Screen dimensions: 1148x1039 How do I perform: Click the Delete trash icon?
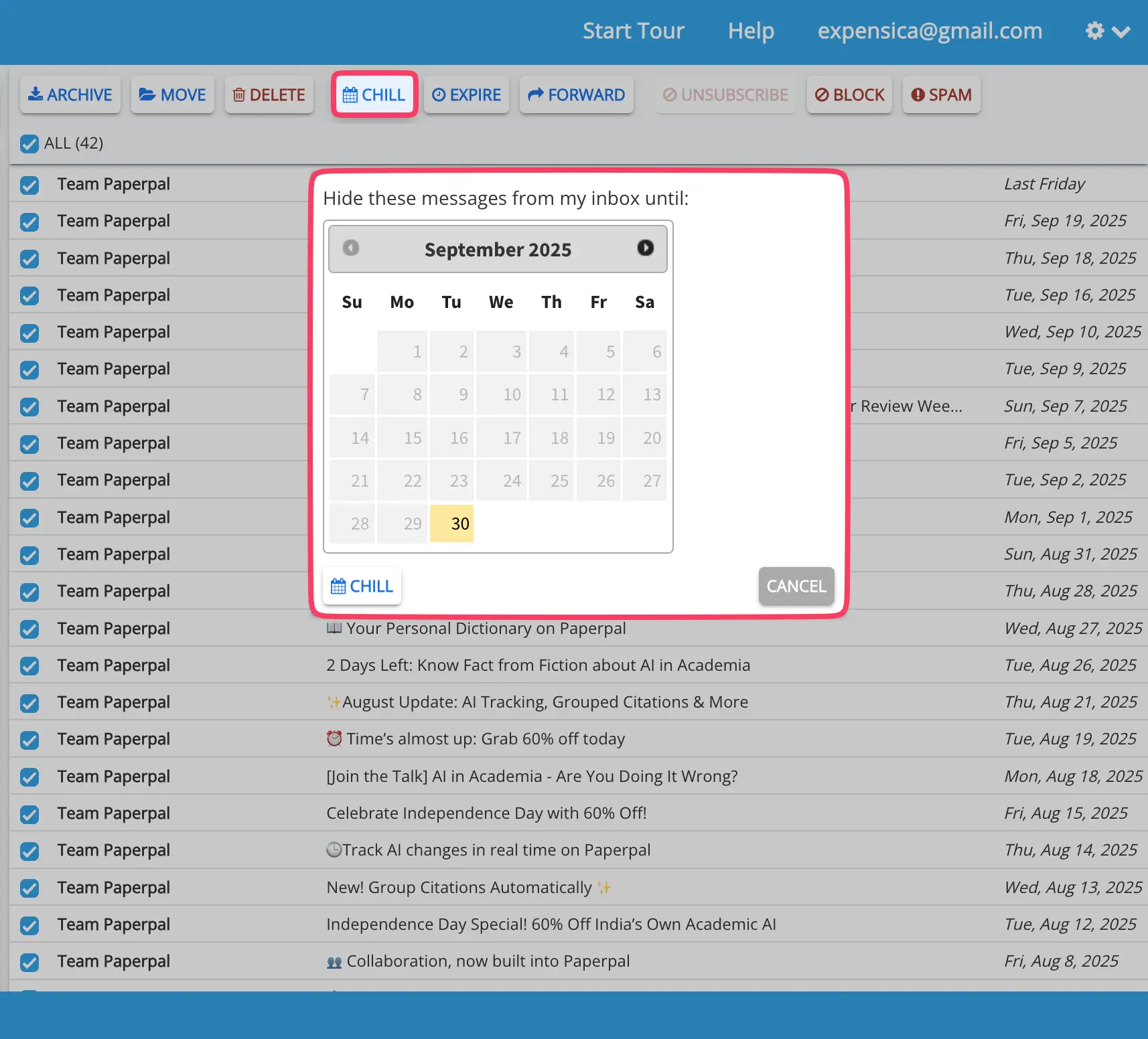(x=238, y=95)
